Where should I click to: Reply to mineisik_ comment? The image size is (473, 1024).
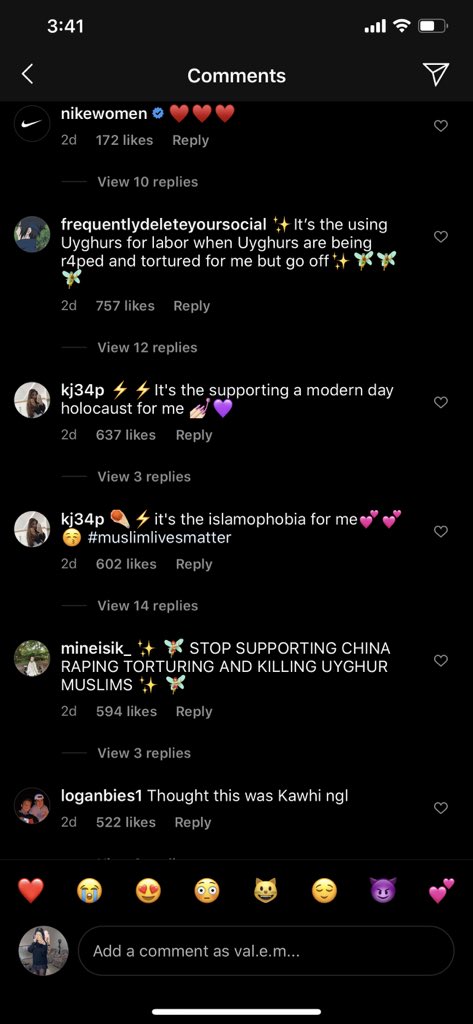pos(194,712)
